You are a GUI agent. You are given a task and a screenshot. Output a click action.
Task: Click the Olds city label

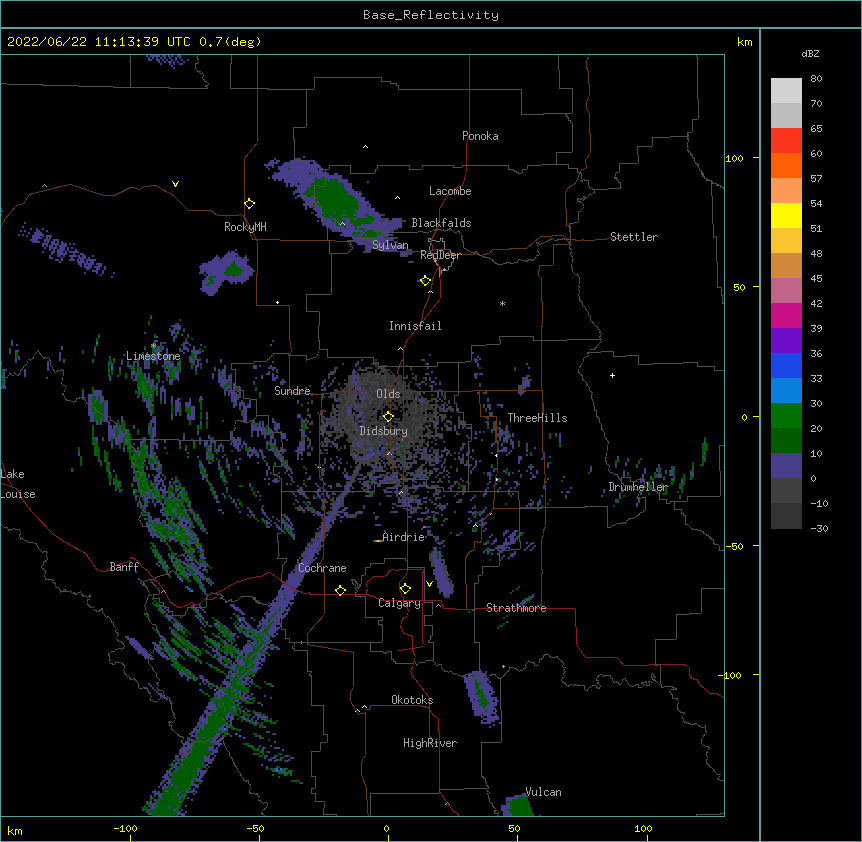[x=388, y=394]
